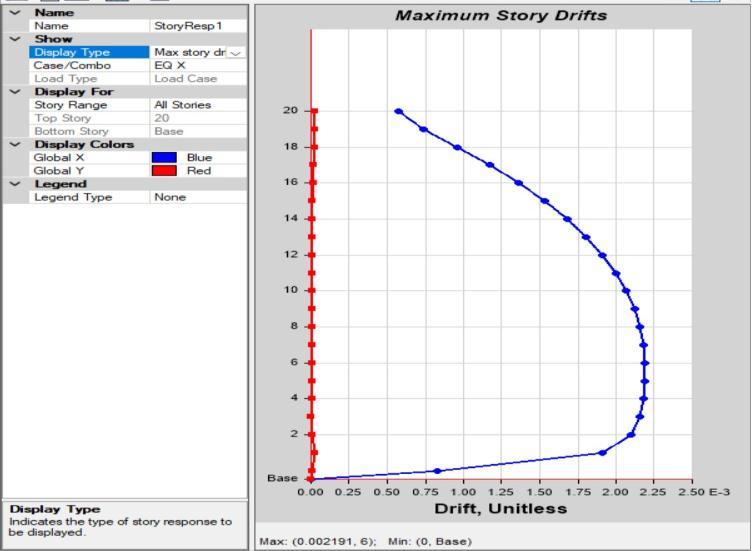Image resolution: width=752 pixels, height=551 pixels.
Task: Click the Bottom Story value Base
Action: [169, 131]
